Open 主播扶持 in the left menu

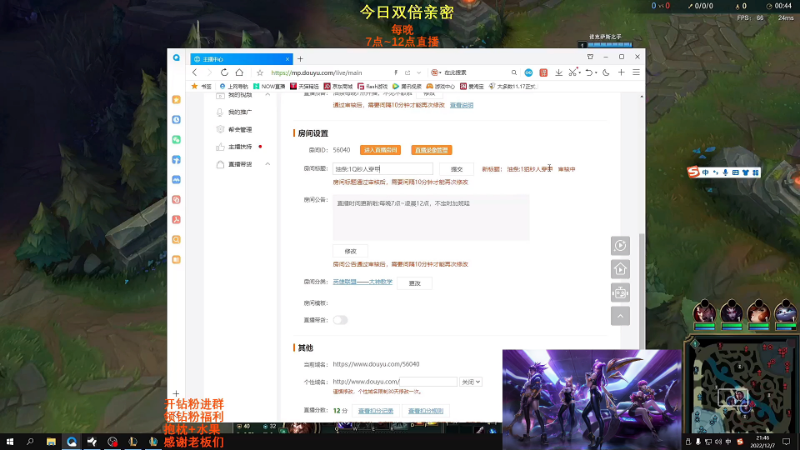point(240,147)
